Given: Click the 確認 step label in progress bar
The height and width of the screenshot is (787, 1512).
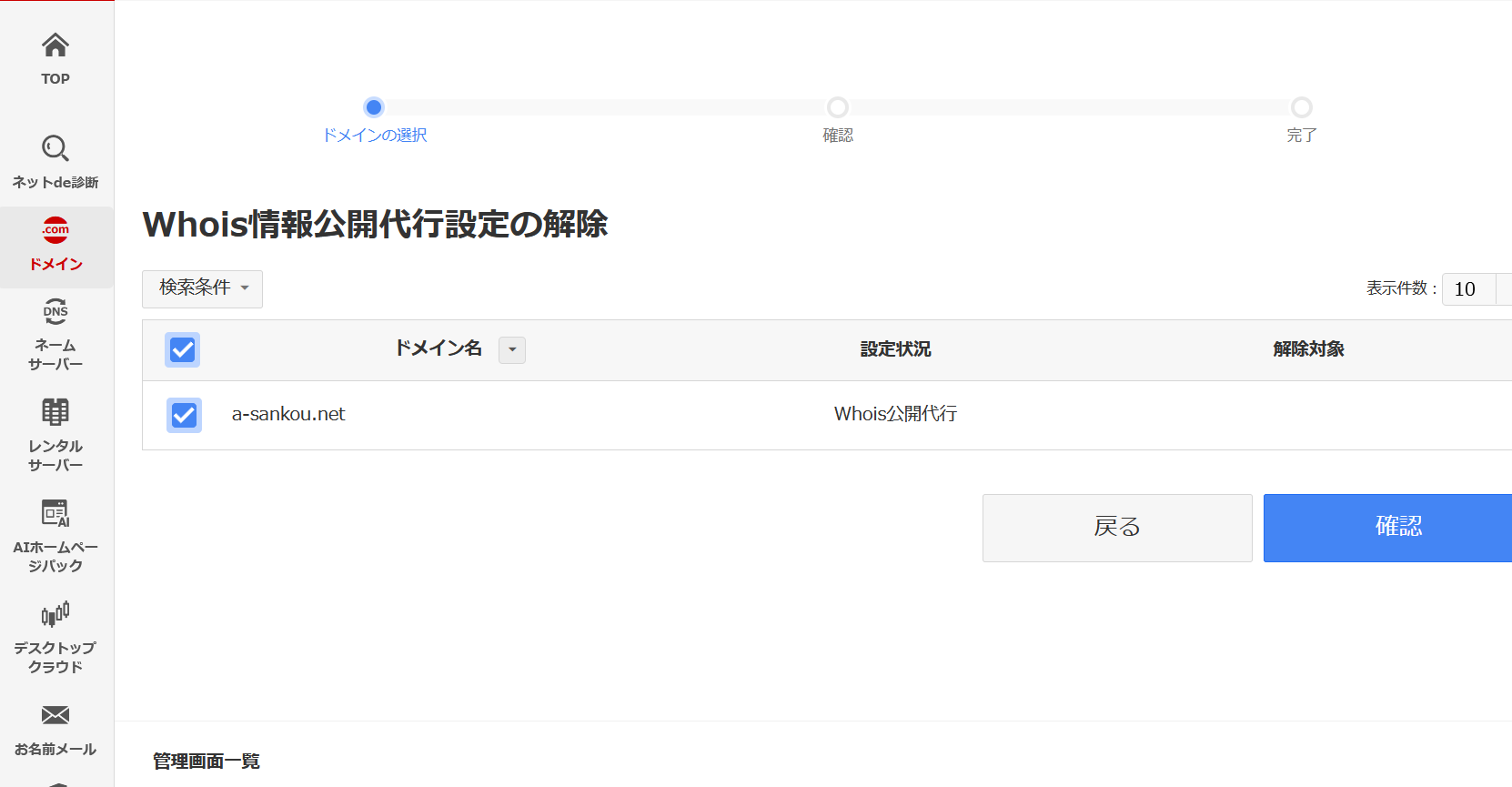Looking at the screenshot, I should [x=838, y=136].
